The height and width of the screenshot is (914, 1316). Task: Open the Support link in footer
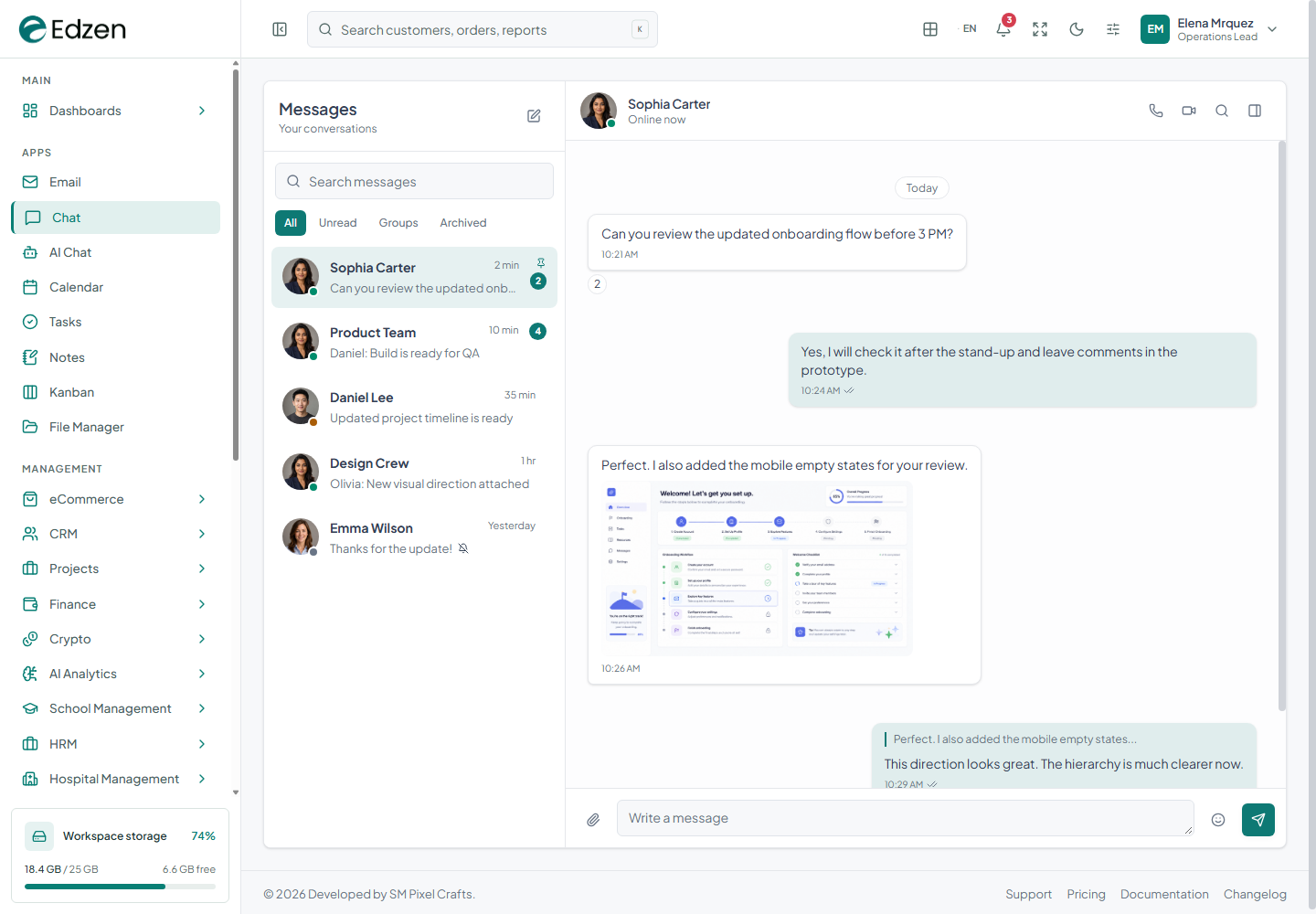point(1029,894)
